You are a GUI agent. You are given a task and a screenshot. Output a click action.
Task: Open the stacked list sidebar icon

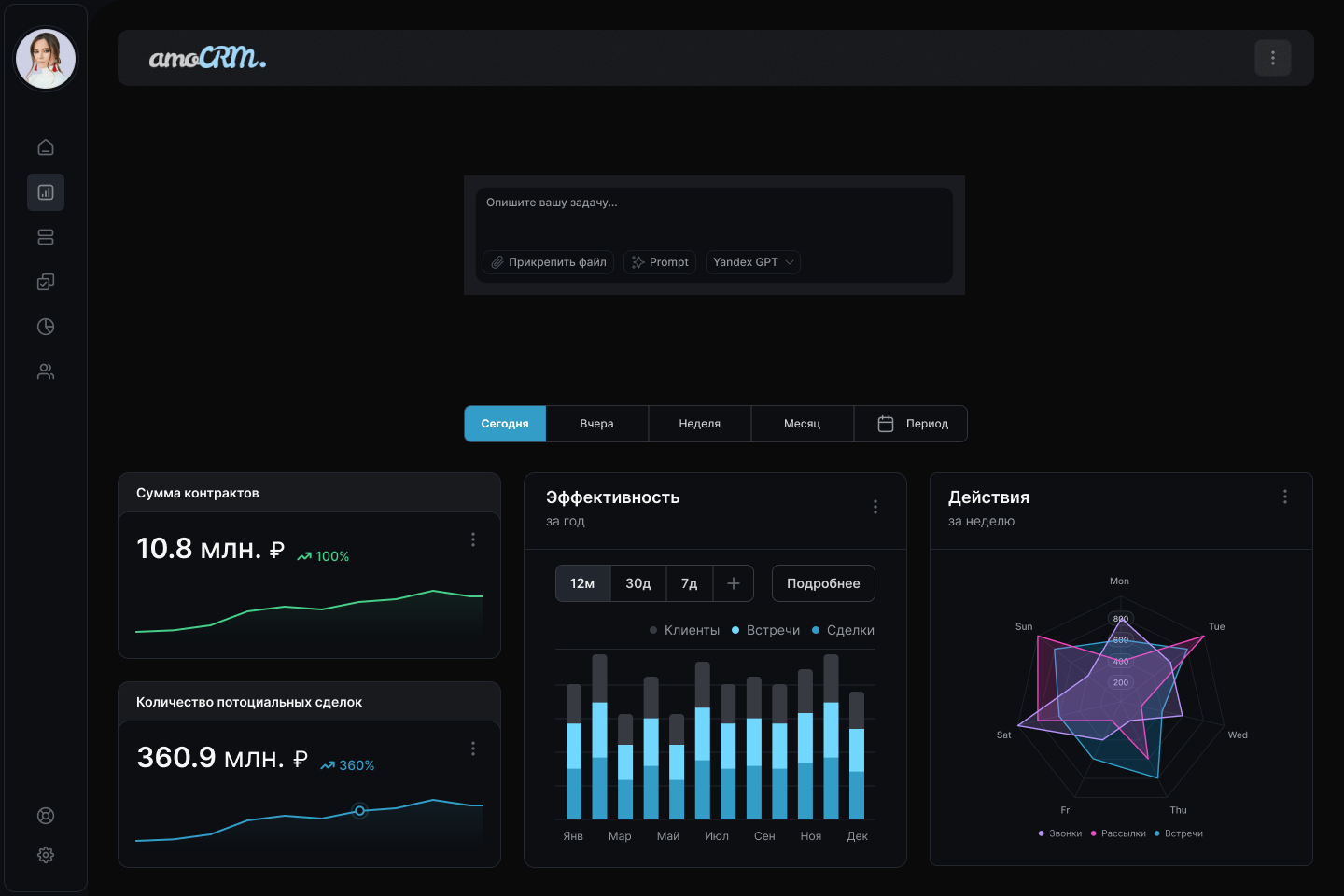point(46,237)
